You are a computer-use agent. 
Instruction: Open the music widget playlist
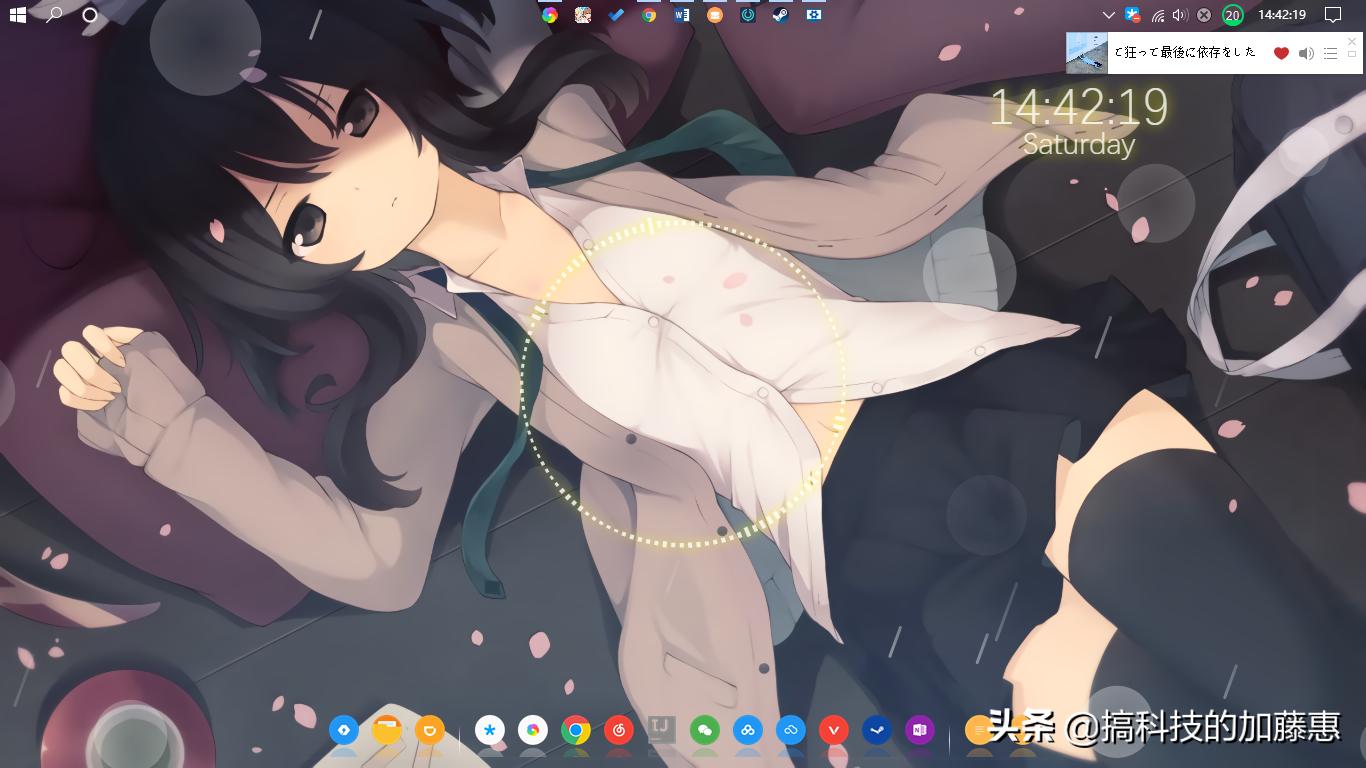pos(1330,53)
